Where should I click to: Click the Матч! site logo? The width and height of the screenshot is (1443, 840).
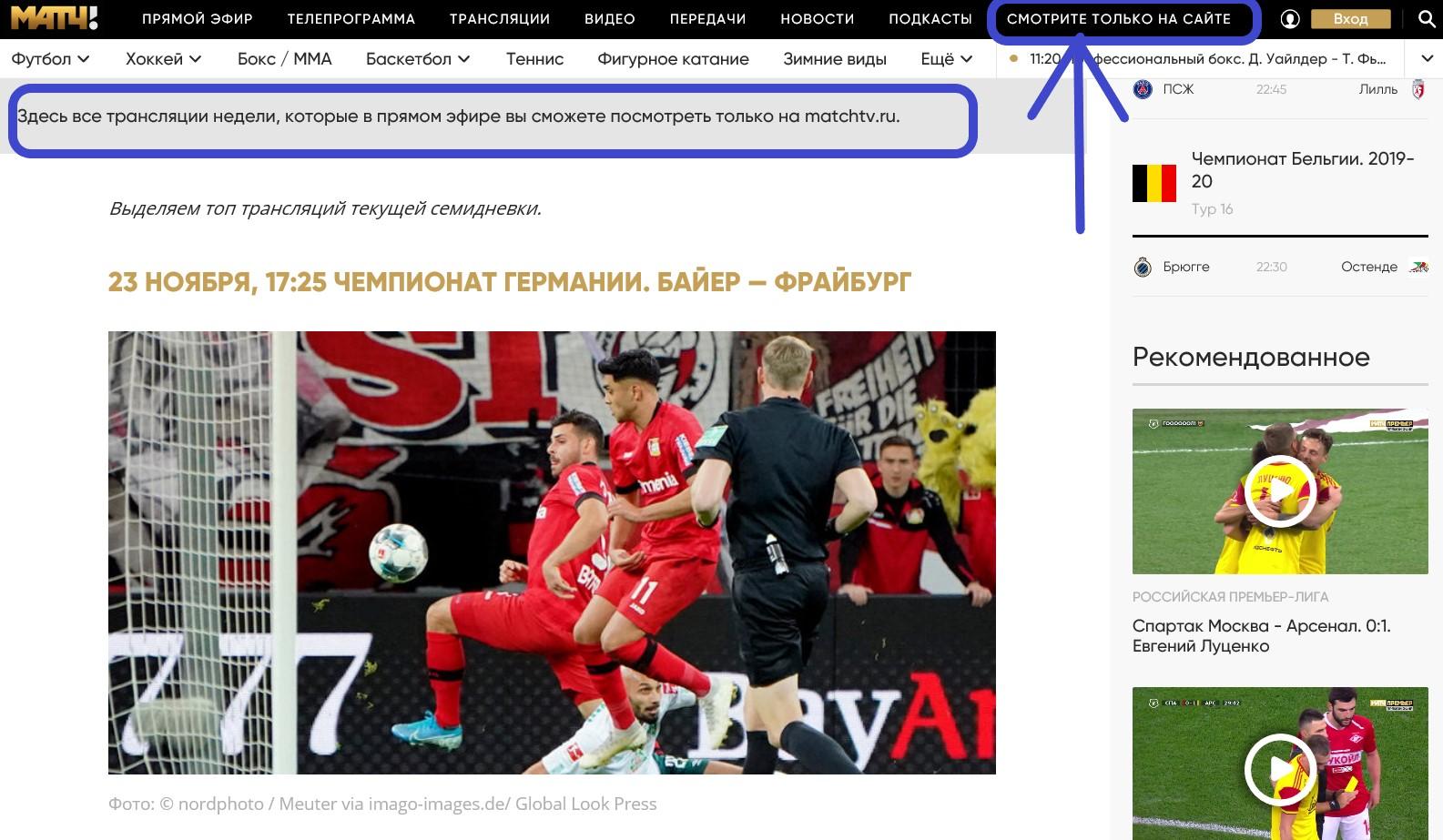pos(54,17)
